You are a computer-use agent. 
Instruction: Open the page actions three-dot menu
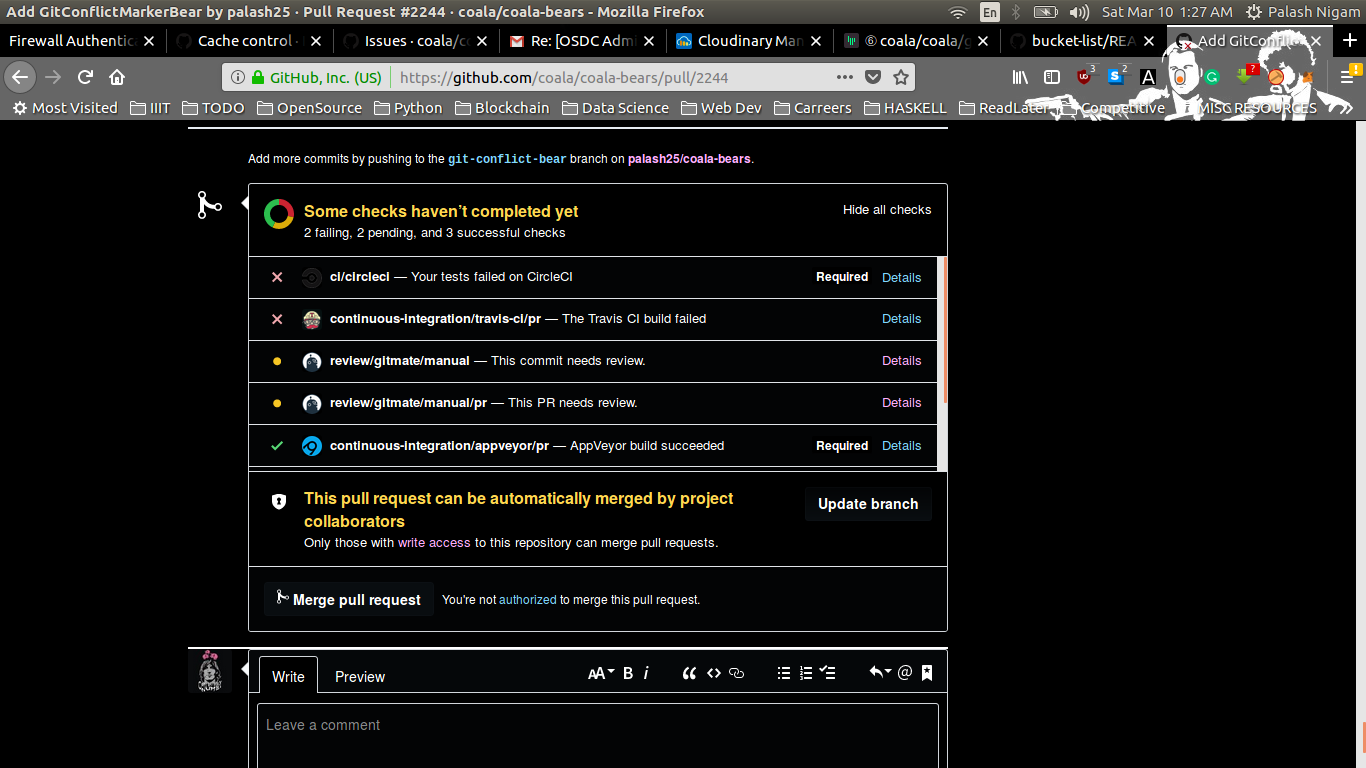844,77
